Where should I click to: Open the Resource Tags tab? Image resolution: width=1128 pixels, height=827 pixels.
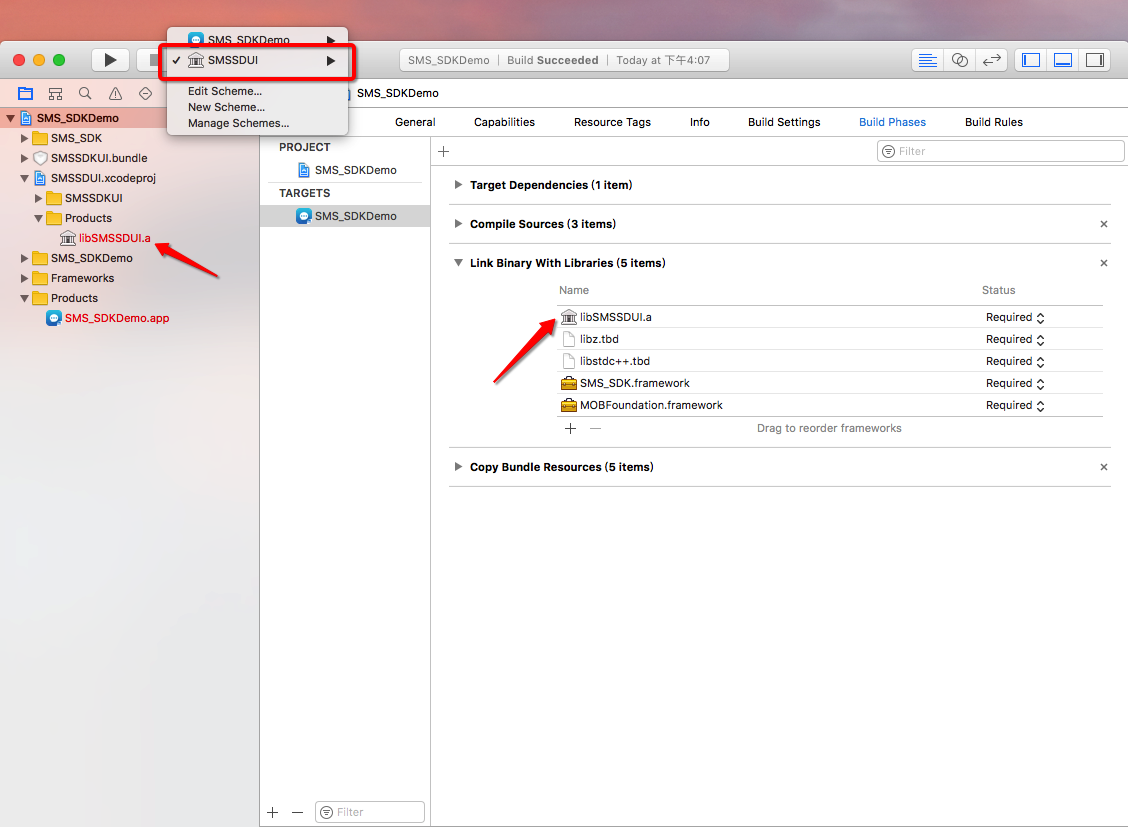(612, 122)
